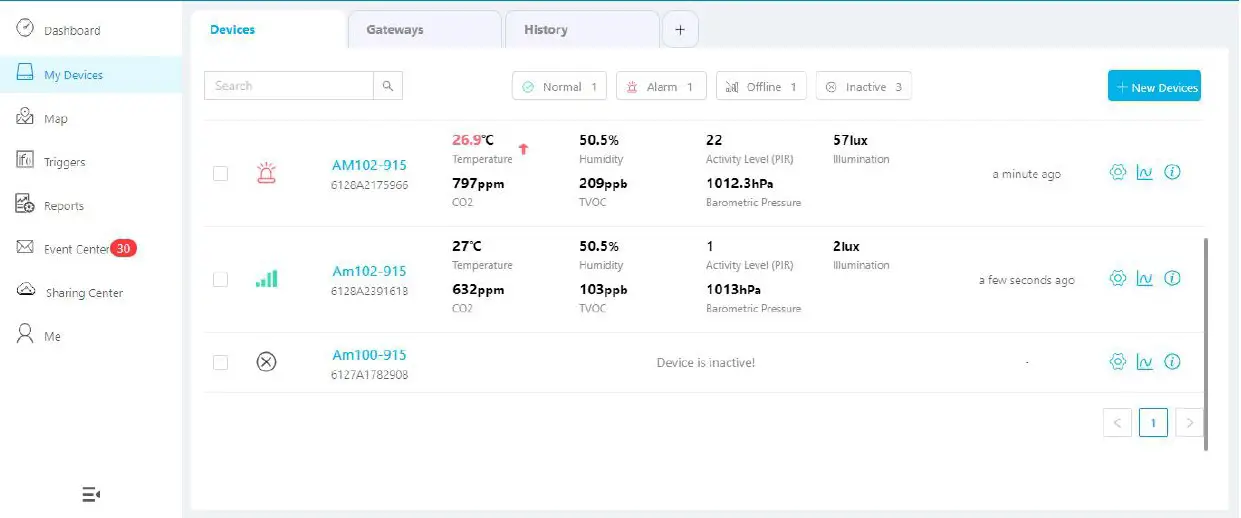Viewport: 1241px width, 518px height.
Task: Open chart for Am100-915 device
Action: click(1145, 361)
